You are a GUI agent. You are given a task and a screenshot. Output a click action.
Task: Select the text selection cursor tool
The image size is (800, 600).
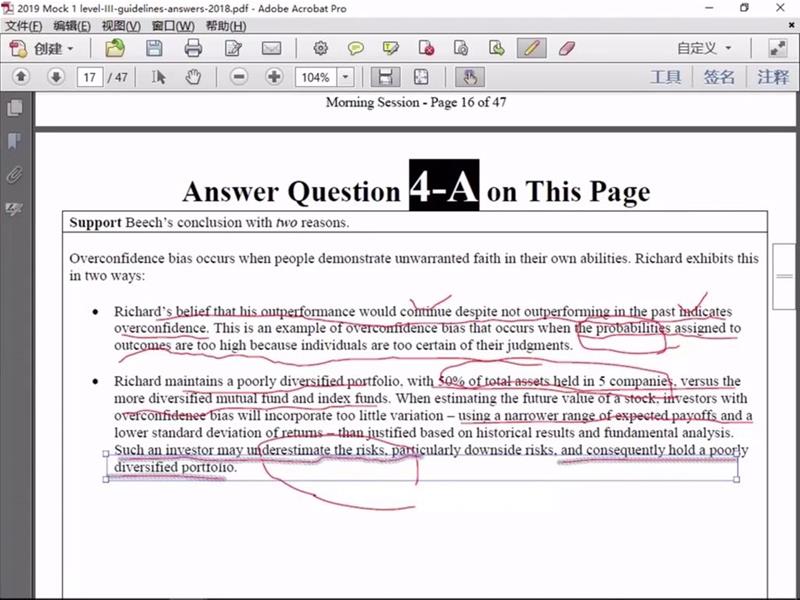[x=158, y=77]
